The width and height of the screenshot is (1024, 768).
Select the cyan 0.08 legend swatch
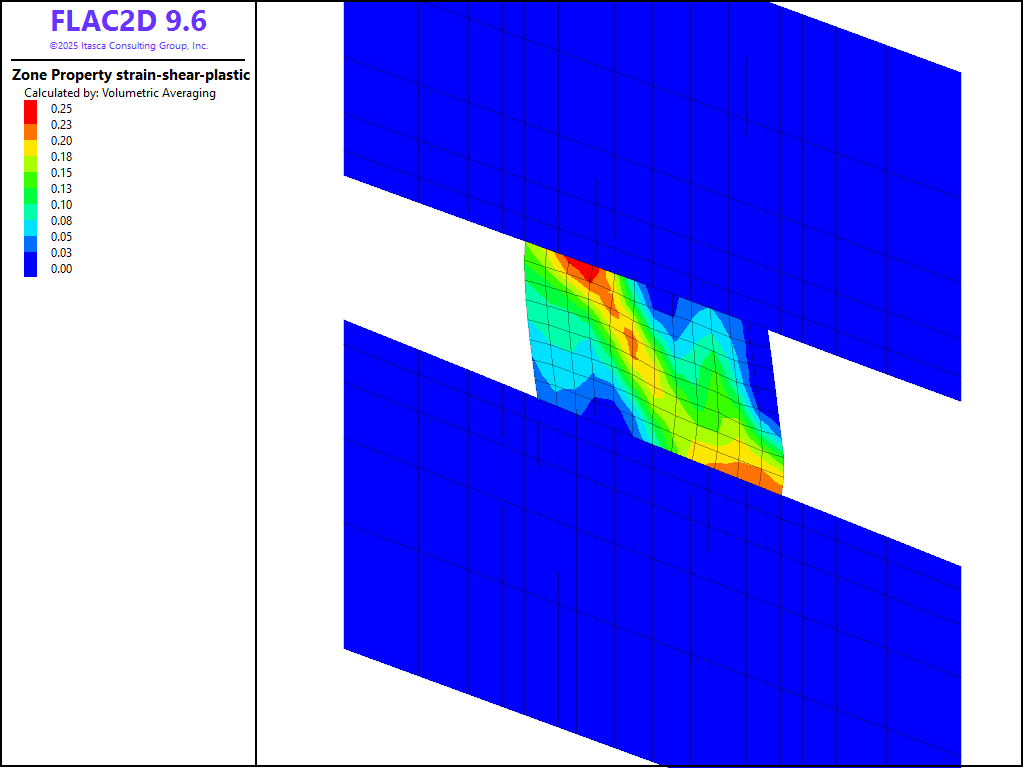click(30, 221)
